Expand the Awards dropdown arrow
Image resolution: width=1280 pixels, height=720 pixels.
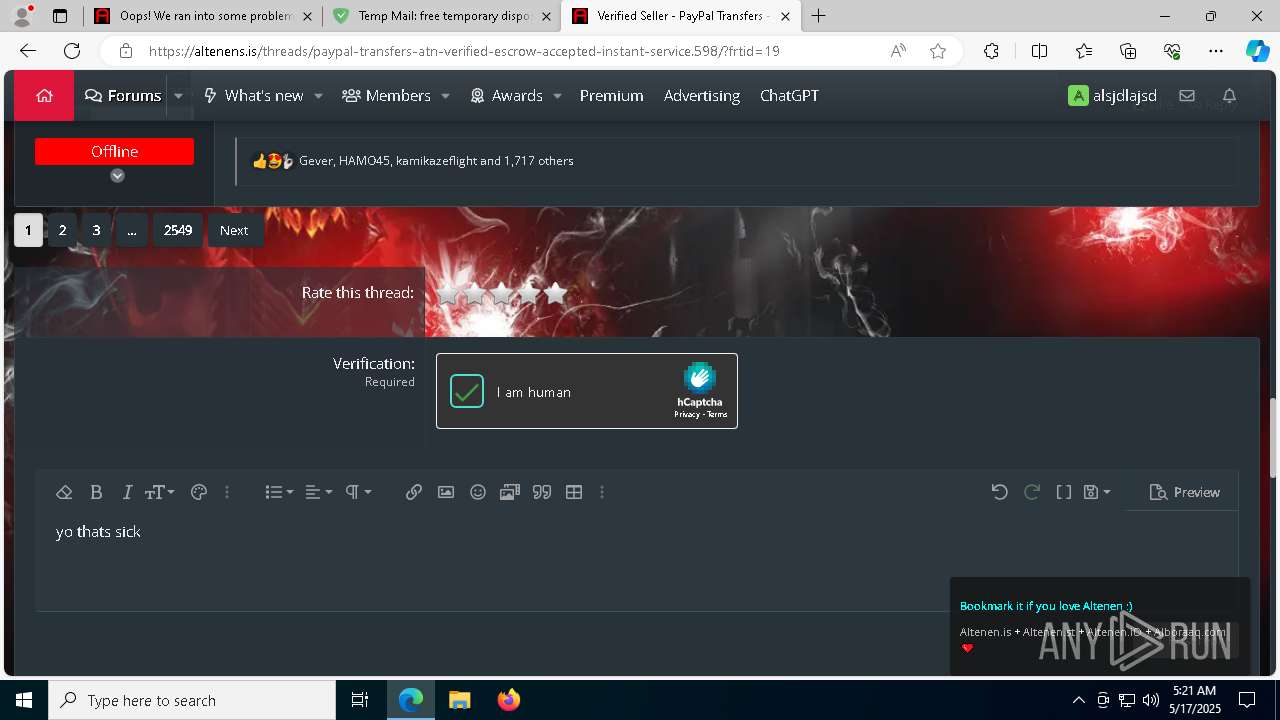point(557,96)
